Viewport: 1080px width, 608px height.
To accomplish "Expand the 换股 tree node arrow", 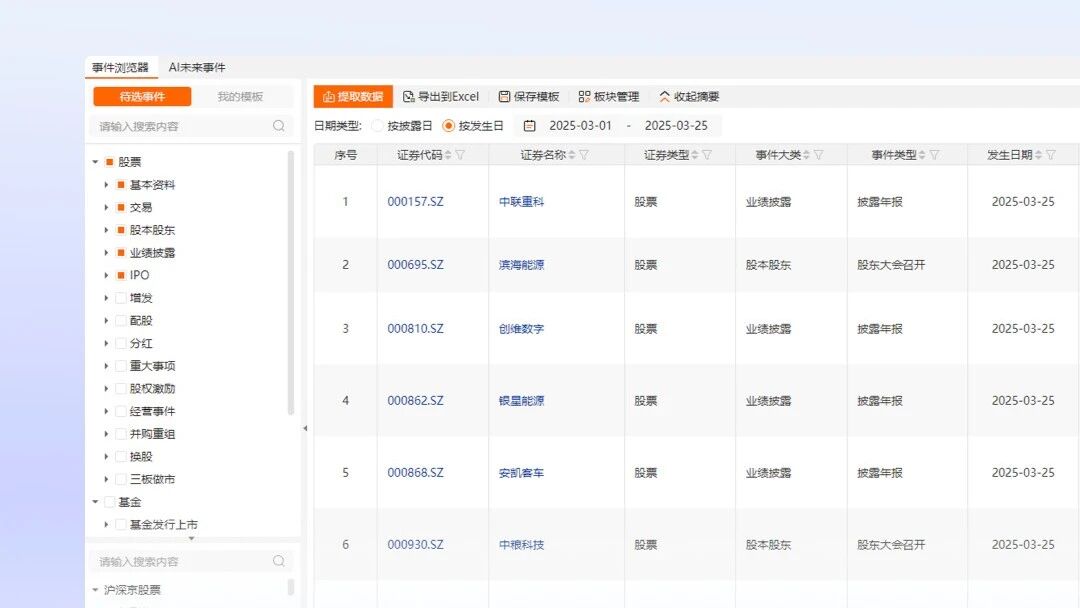I will [106, 457].
